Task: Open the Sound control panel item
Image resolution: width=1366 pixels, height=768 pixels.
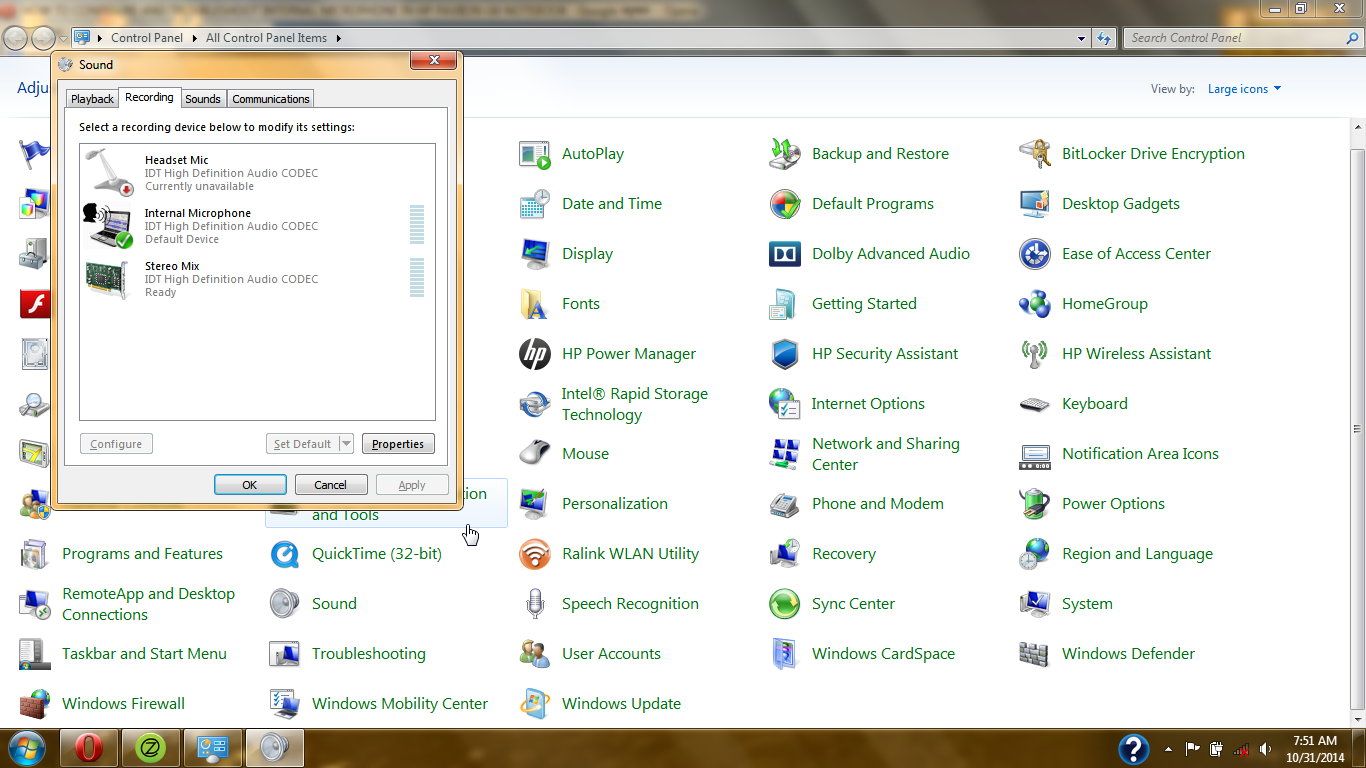Action: (x=334, y=603)
